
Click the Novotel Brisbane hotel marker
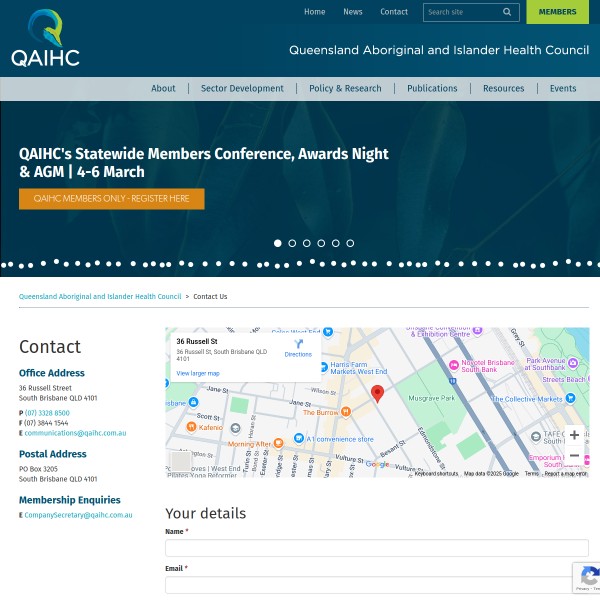coord(454,363)
